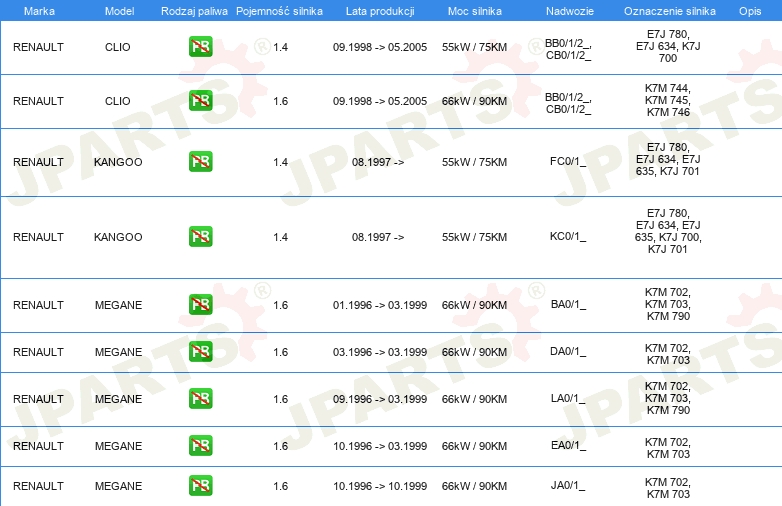The width and height of the screenshot is (782, 506).
Task: Click fuel icon in the MEGANE DA0/1_ row
Action: 200,351
